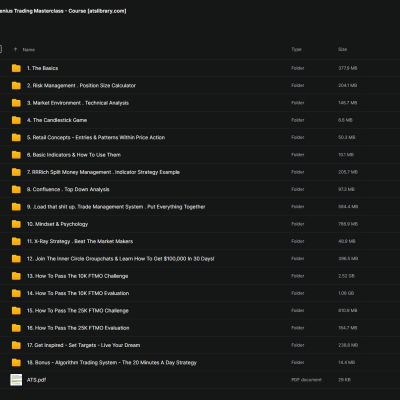Click folder icon beside 8. Confluence
The image size is (400, 400).
click(x=16, y=189)
